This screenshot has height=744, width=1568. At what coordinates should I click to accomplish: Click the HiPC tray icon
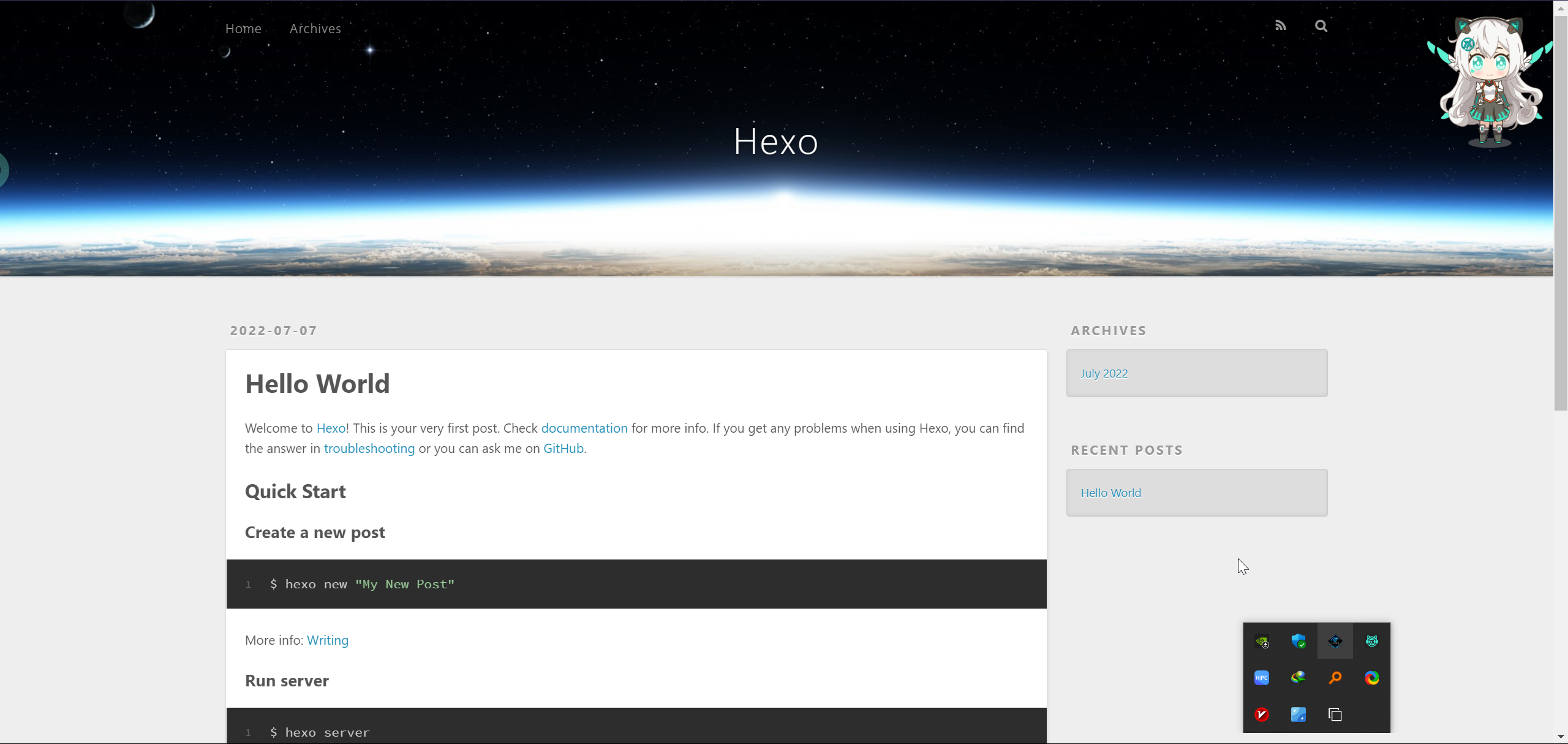click(1262, 678)
